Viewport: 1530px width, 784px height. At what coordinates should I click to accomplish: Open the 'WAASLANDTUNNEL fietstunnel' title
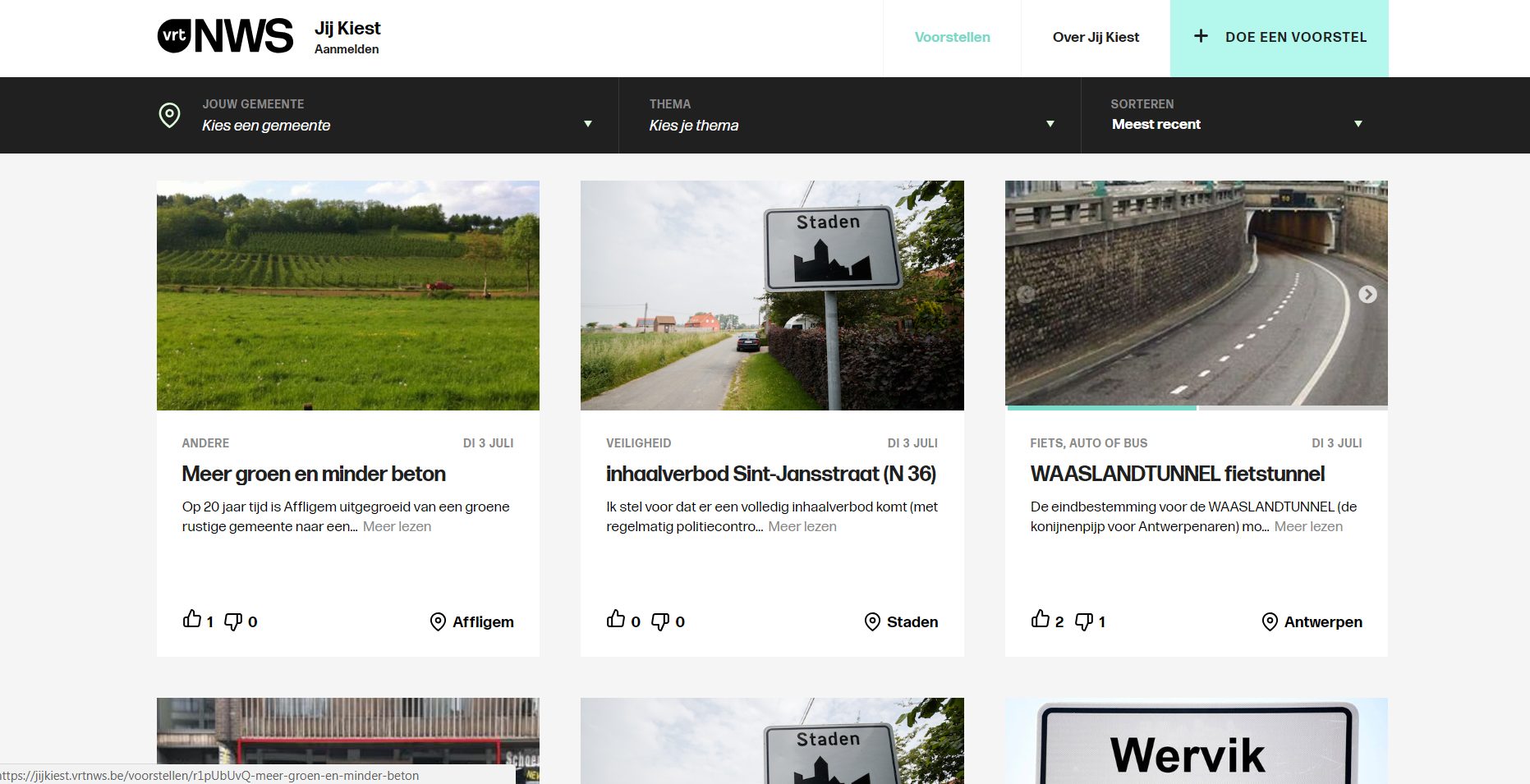1177,475
